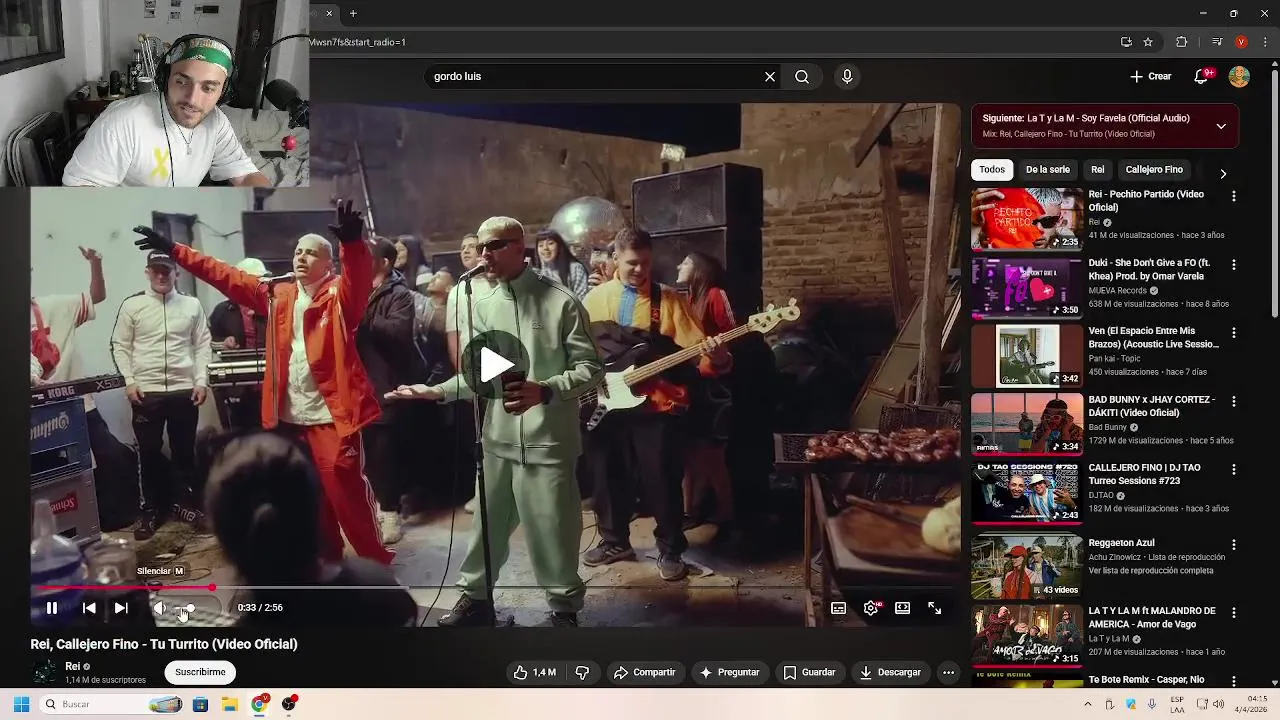Click the Descargar button

[890, 673]
